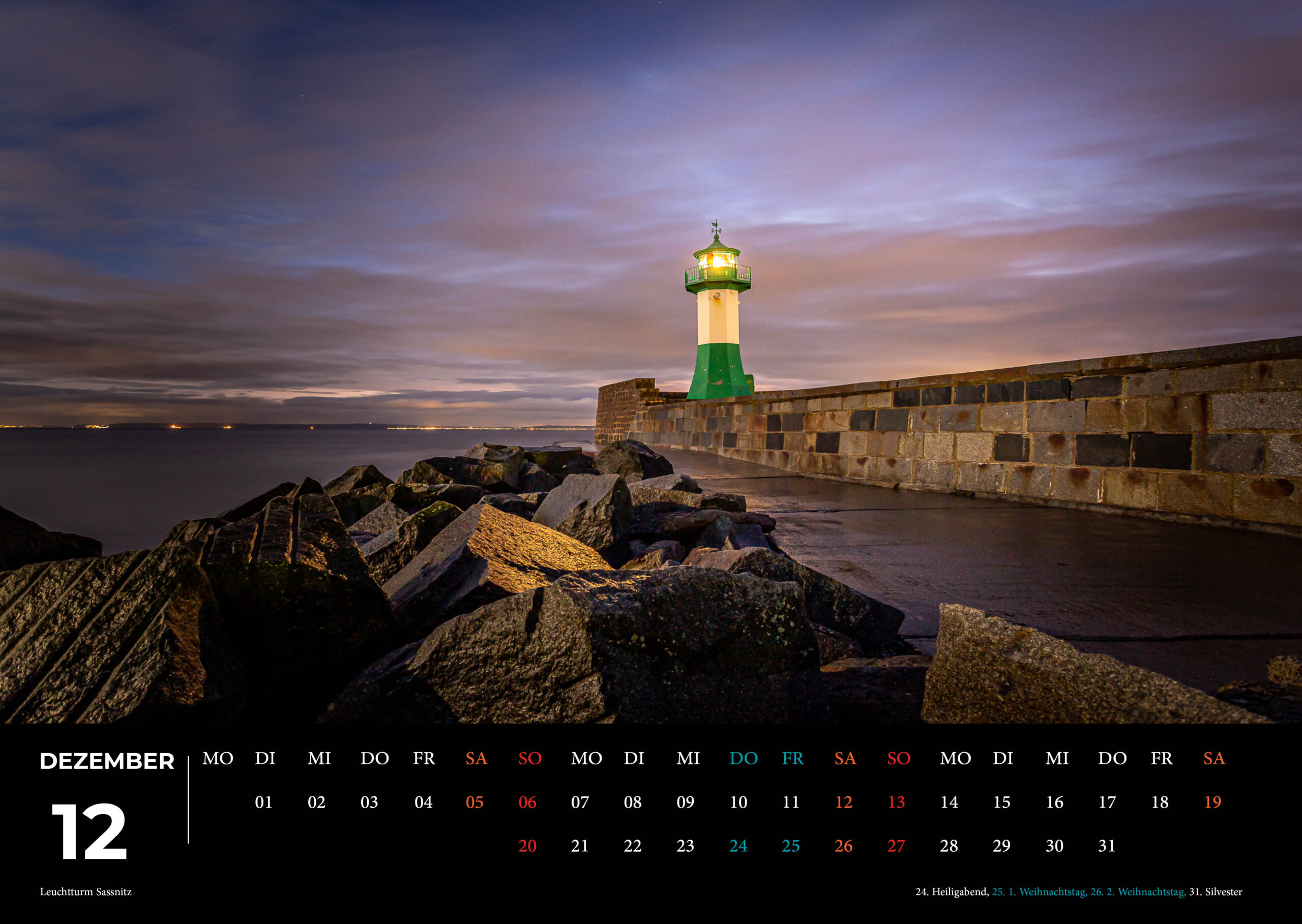Select date 20 in red

(x=527, y=846)
